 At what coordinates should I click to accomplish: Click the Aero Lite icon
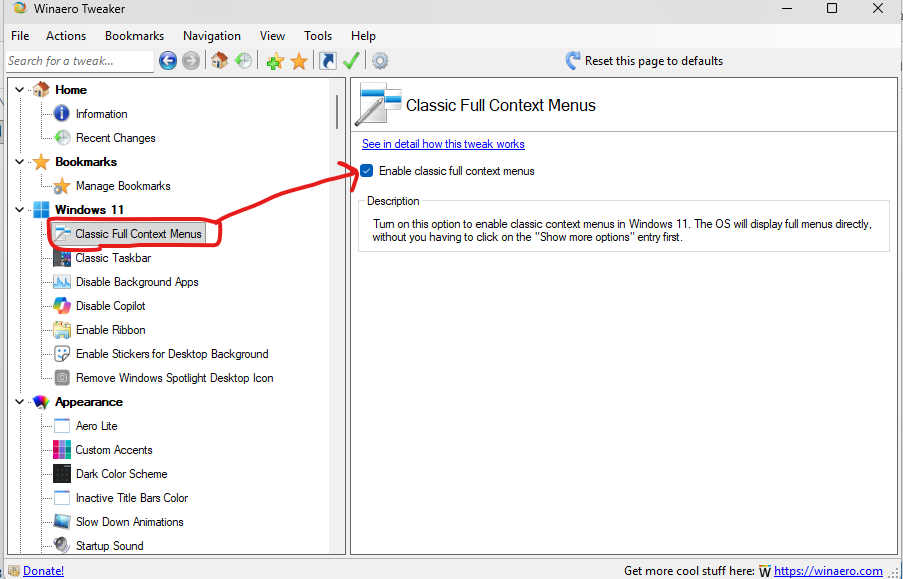pyautogui.click(x=62, y=426)
